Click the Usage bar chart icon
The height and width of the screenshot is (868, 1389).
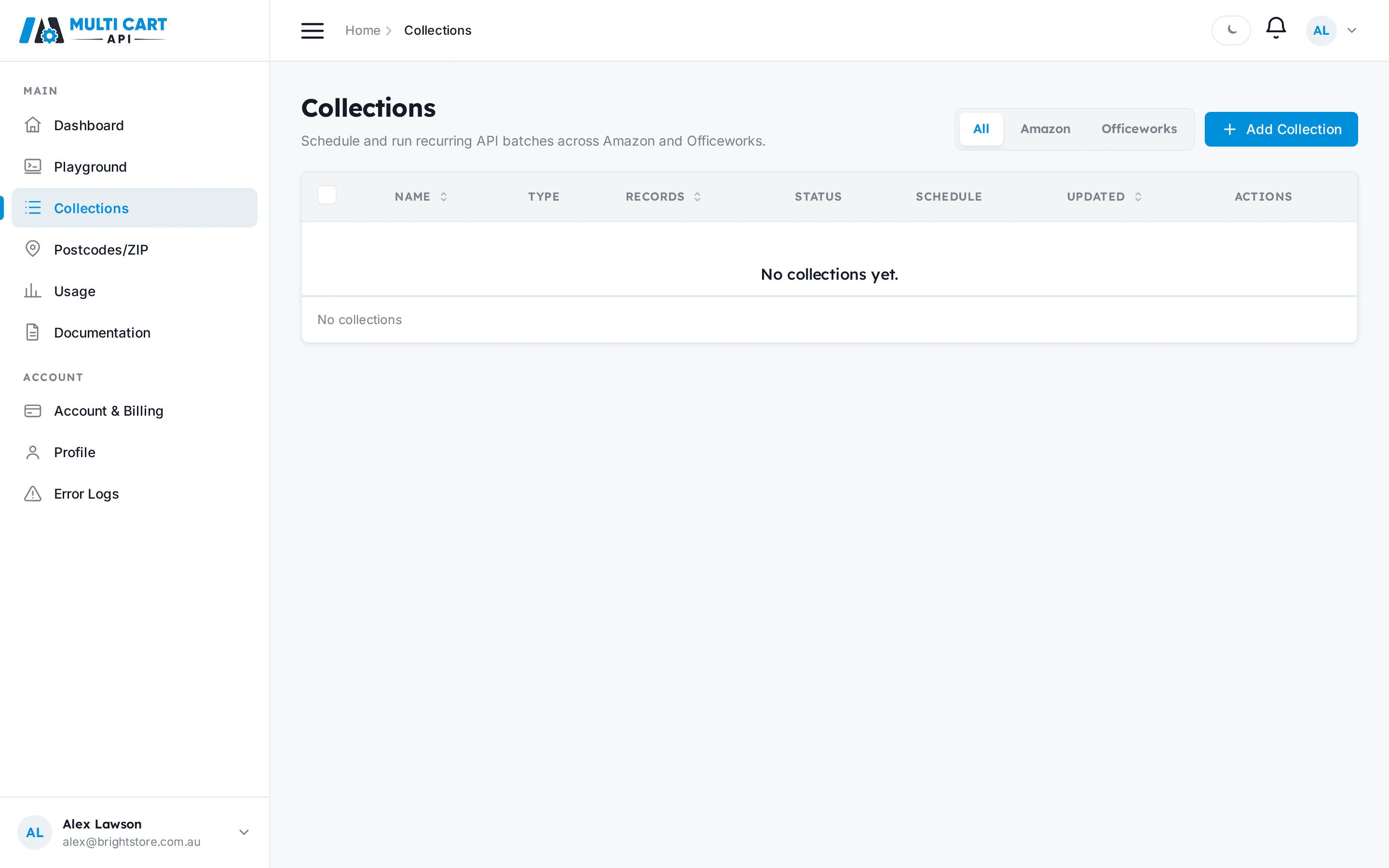point(33,290)
